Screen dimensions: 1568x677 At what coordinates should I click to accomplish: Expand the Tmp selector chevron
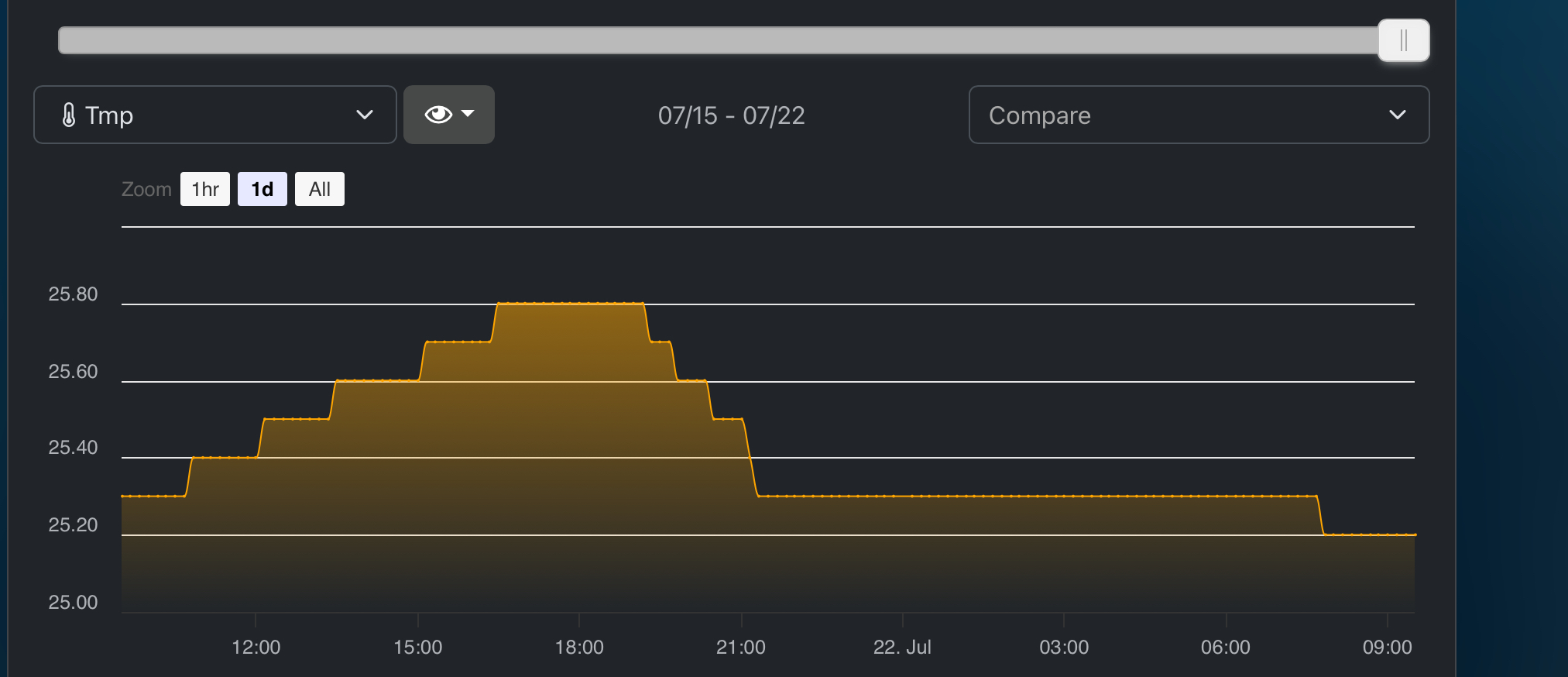point(364,115)
